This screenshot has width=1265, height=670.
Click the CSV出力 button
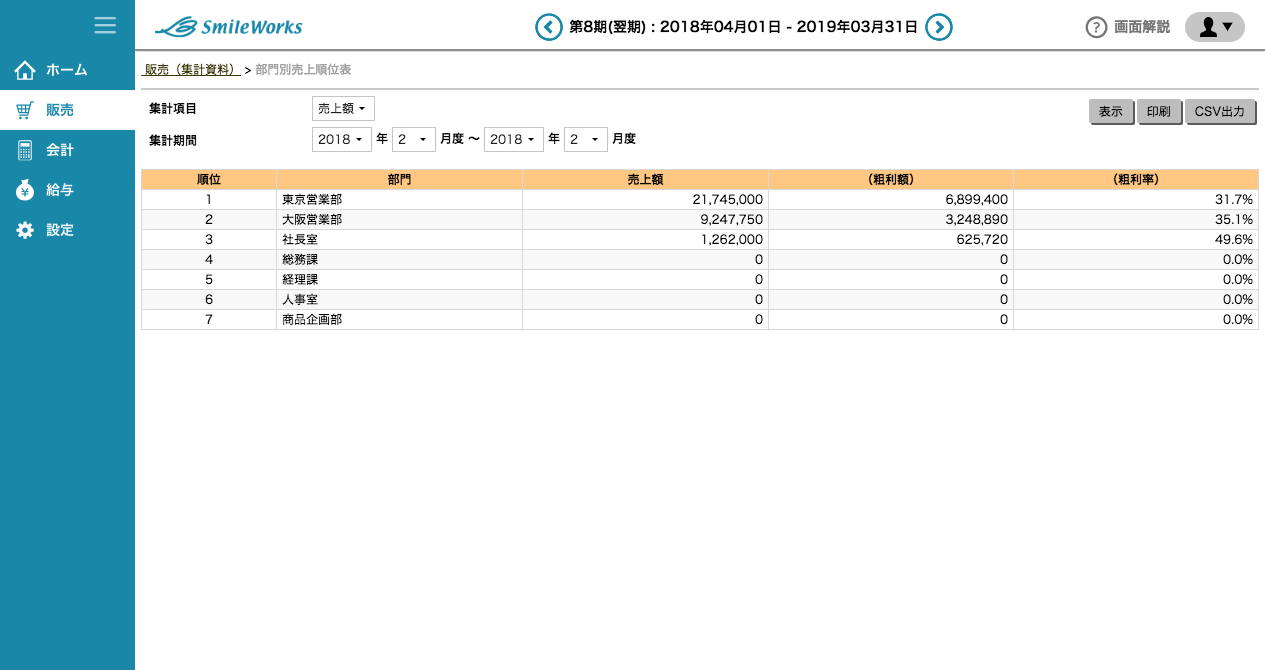click(1220, 112)
